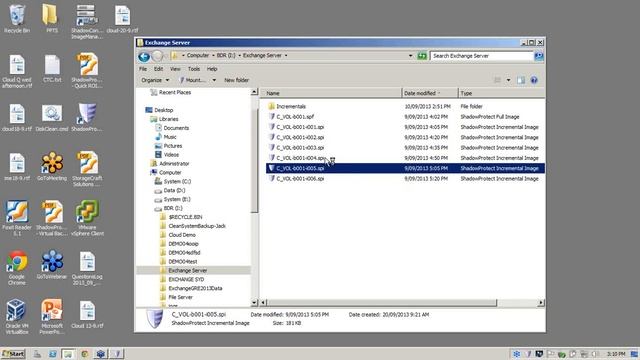Viewport: 640px width, 360px height.
Task: Open StorageCraft Solutions PDF on desktop
Action: coord(87,169)
